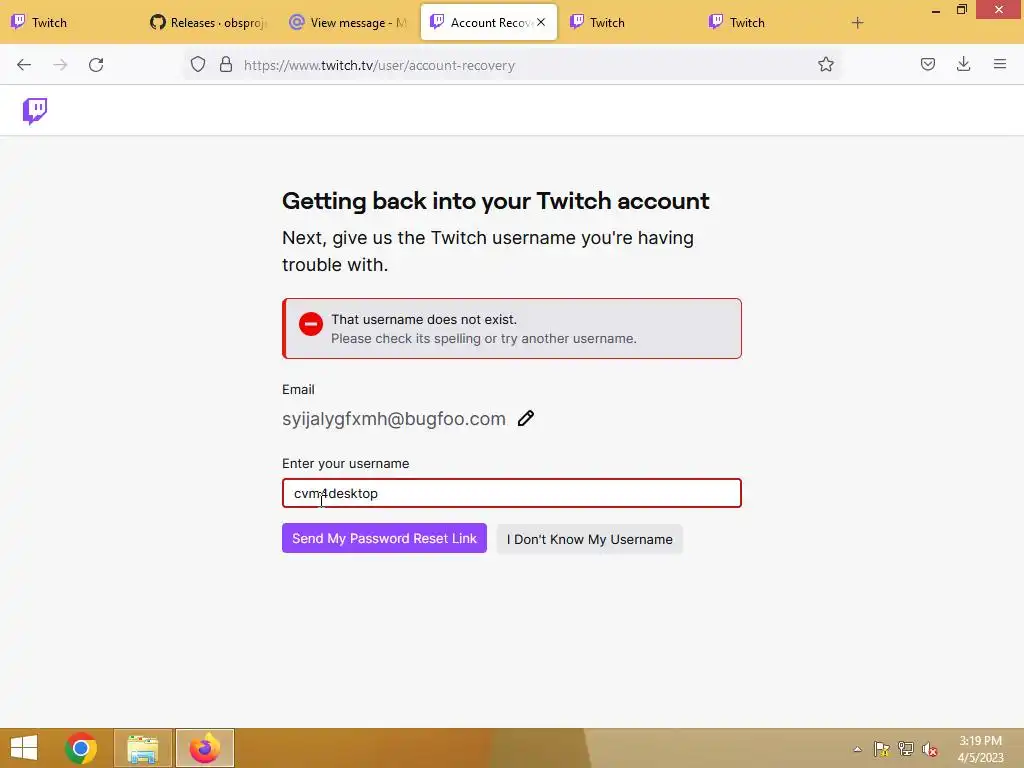Click the Firefox taskbar icon
Image resolution: width=1024 pixels, height=768 pixels.
pyautogui.click(x=205, y=748)
